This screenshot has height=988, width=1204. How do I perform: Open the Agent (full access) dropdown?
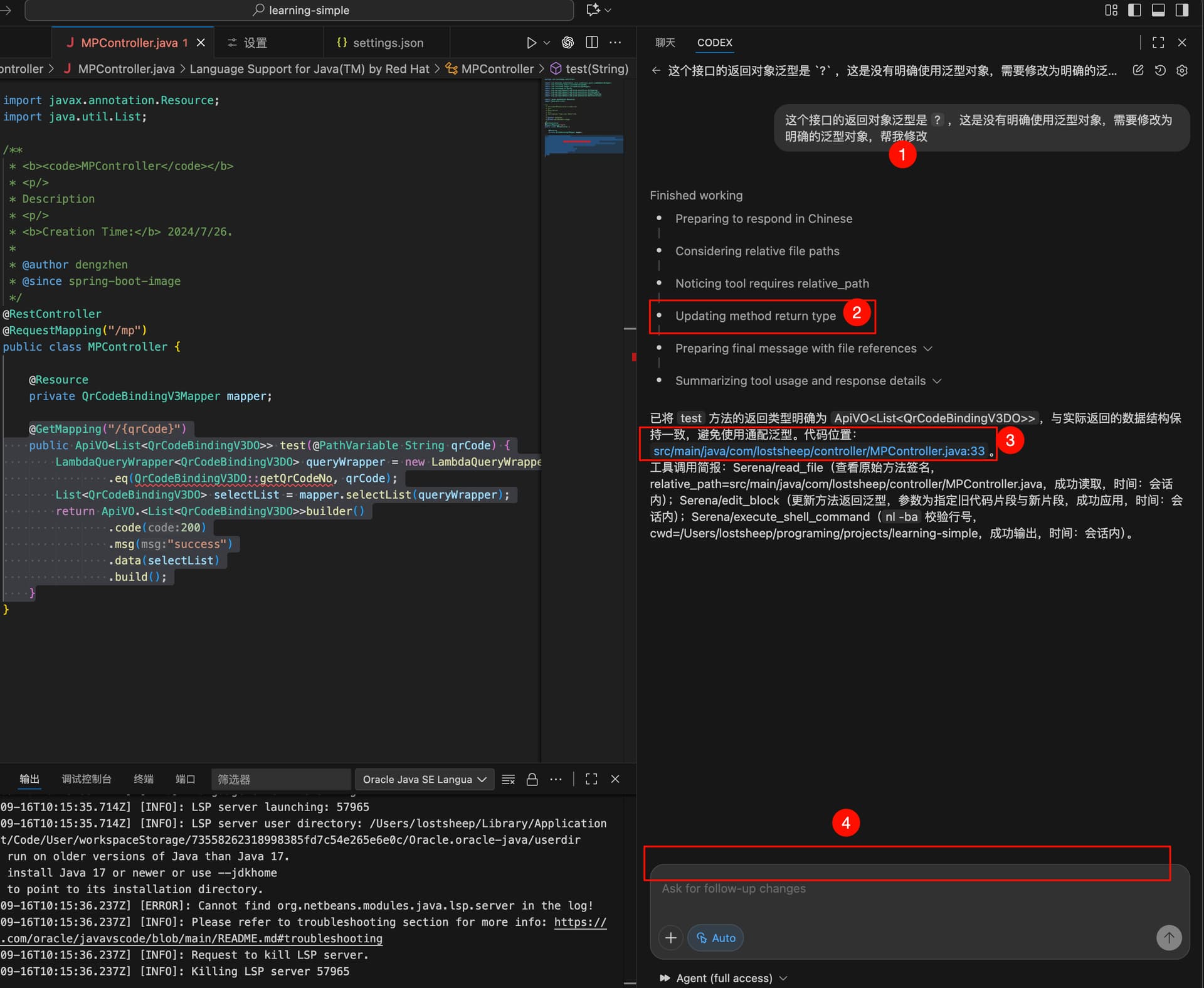723,978
